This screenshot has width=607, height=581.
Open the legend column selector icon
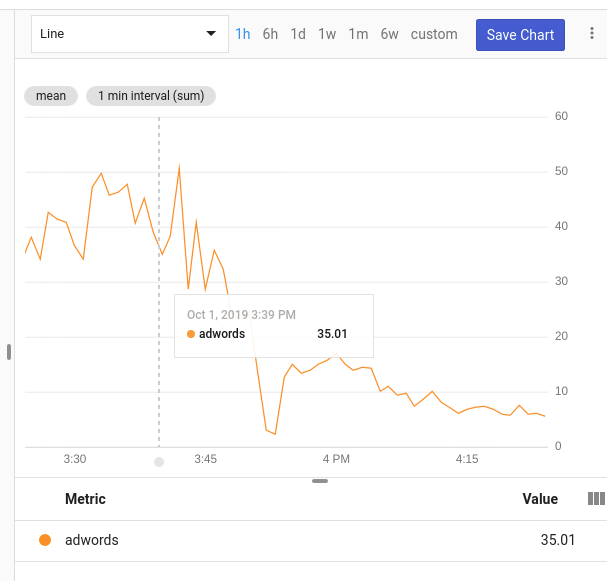pyautogui.click(x=596, y=499)
